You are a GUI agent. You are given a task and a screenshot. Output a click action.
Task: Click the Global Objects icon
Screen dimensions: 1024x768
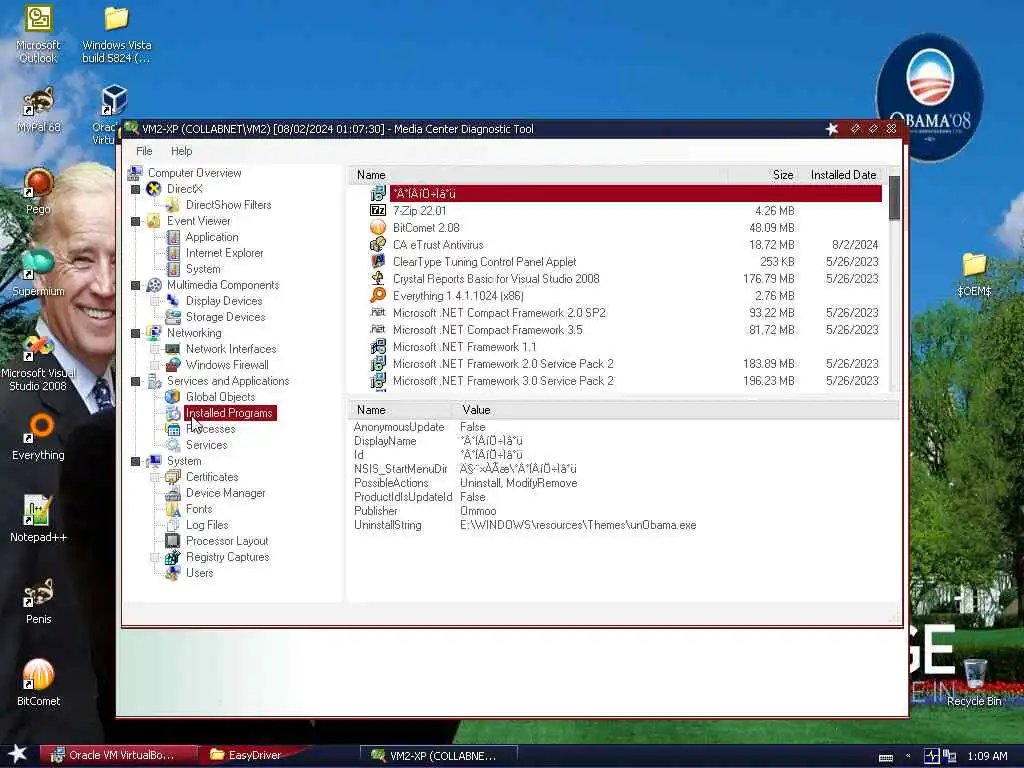(x=172, y=397)
